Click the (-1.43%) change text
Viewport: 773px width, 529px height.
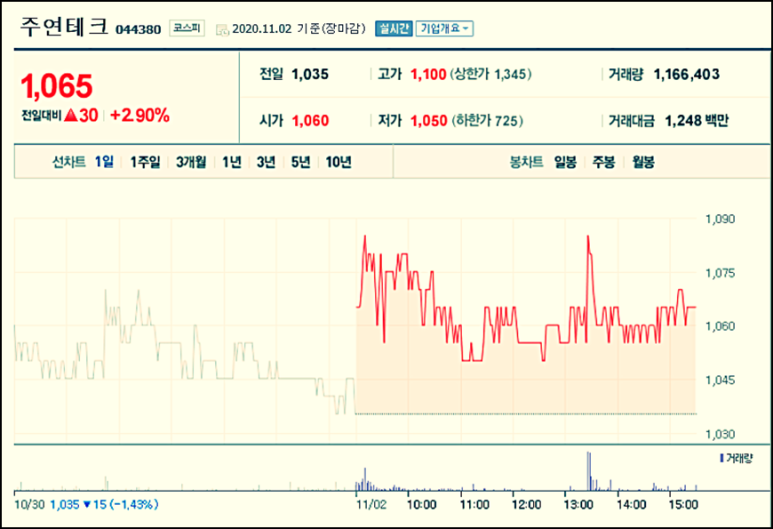(x=134, y=504)
